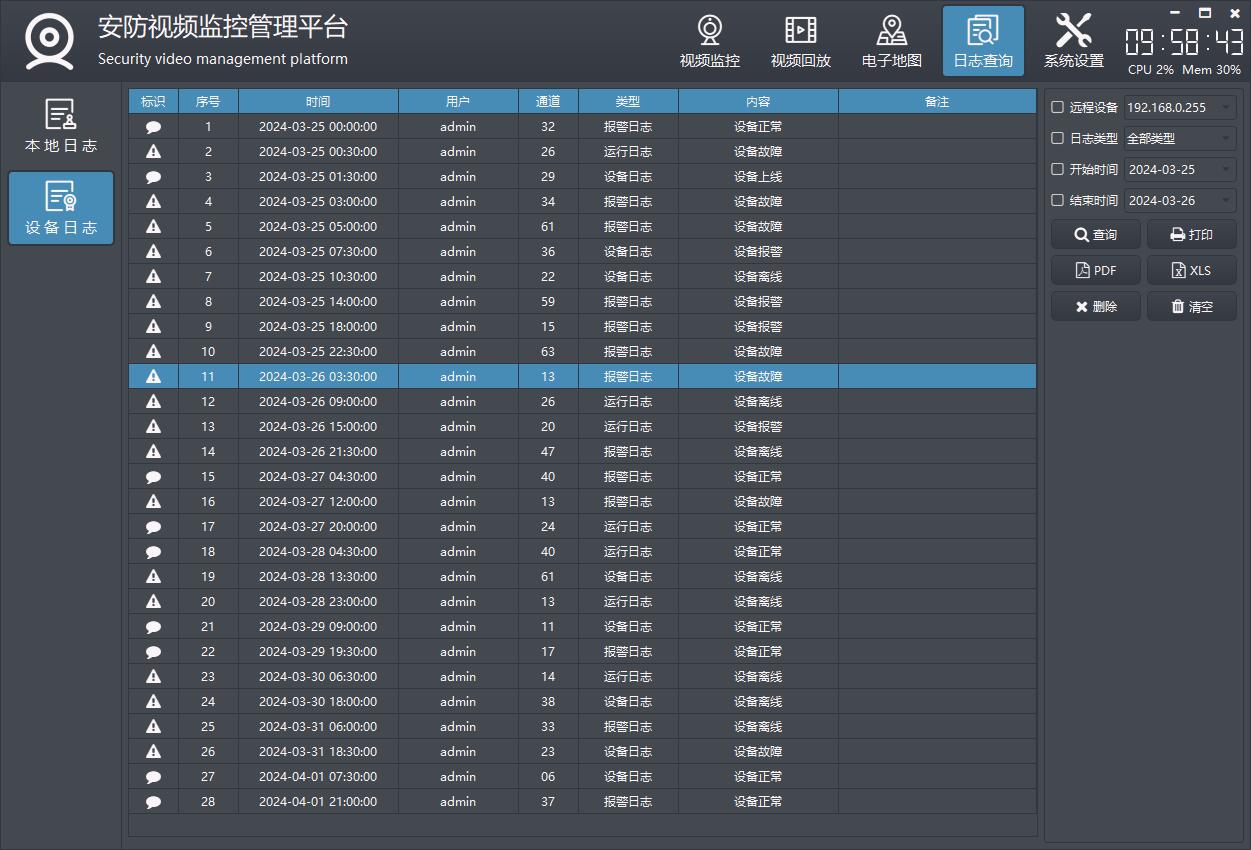Enable the 远程设备 remote device checkbox
The width and height of the screenshot is (1251, 850).
[x=1058, y=108]
